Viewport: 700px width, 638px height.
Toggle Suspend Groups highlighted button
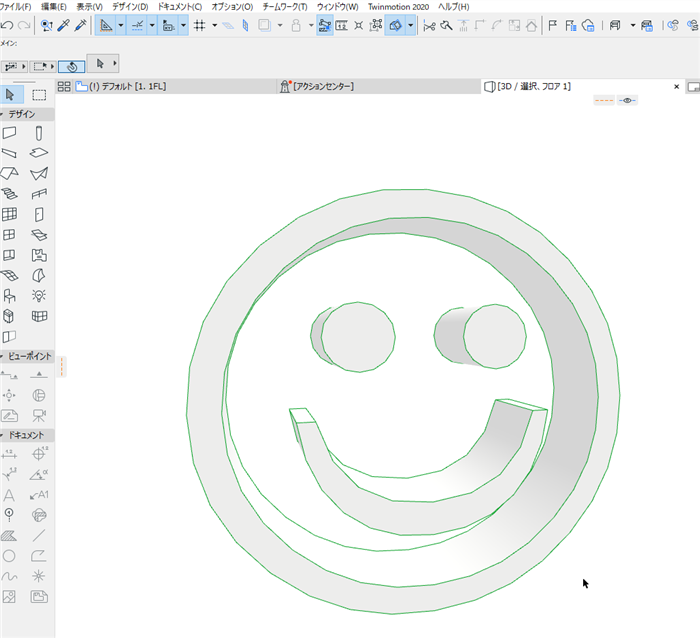(x=325, y=25)
